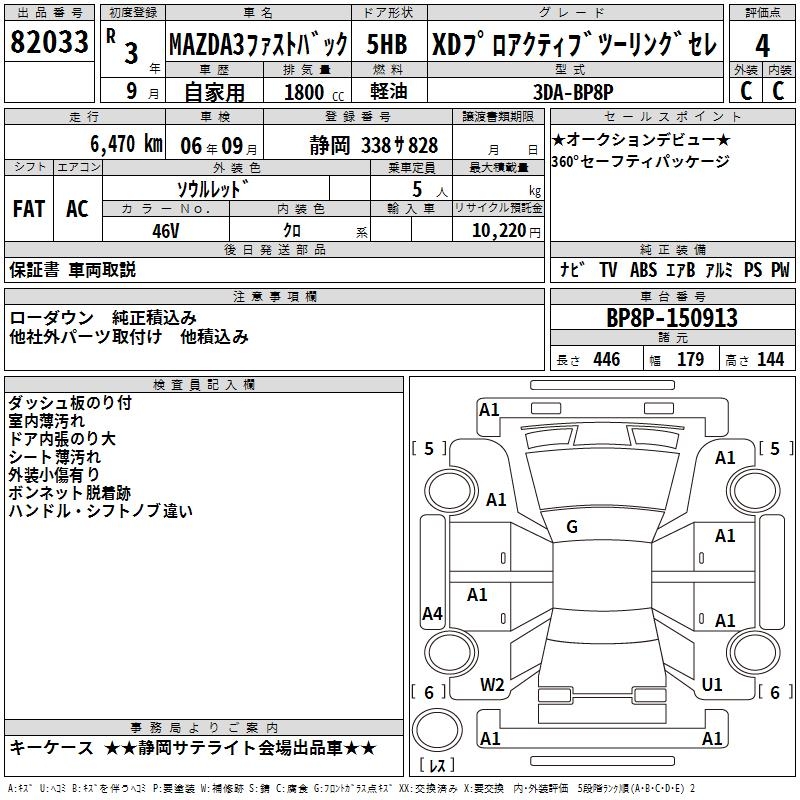Click the door type value 5HB
This screenshot has width=800, height=800.
coord(387,44)
